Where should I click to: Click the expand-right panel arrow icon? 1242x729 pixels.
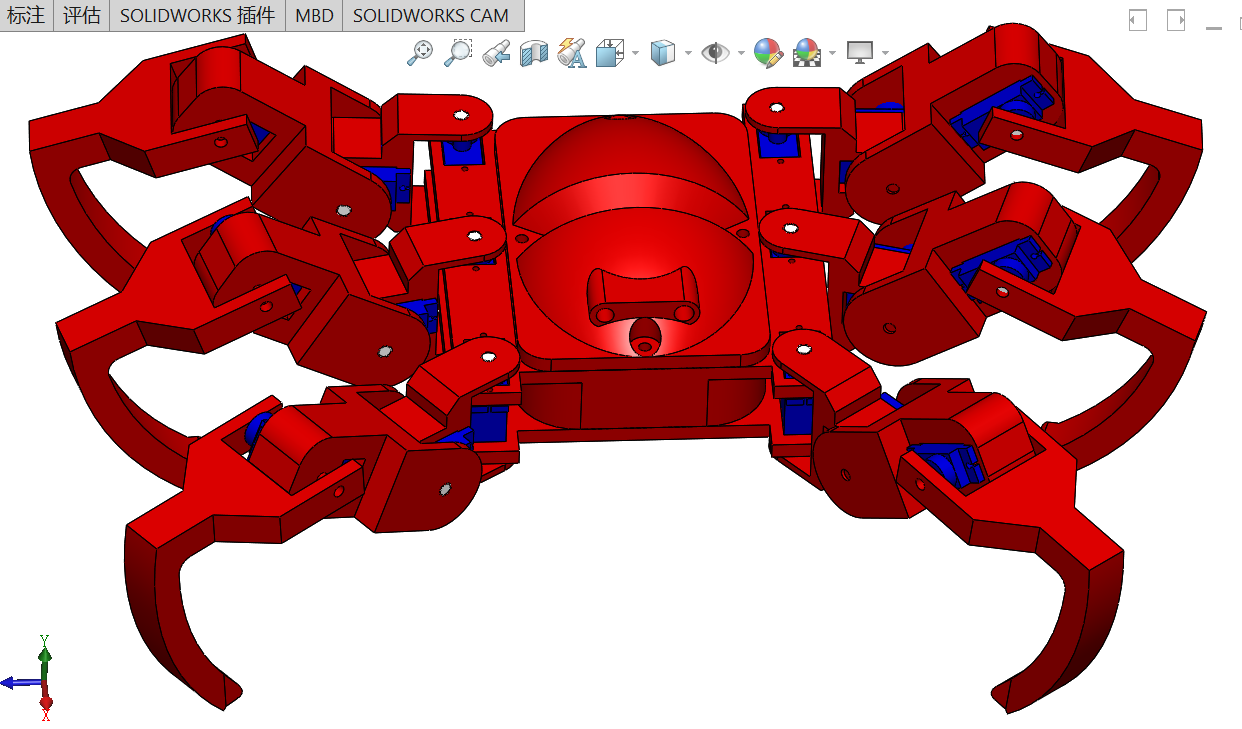pyautogui.click(x=1176, y=20)
